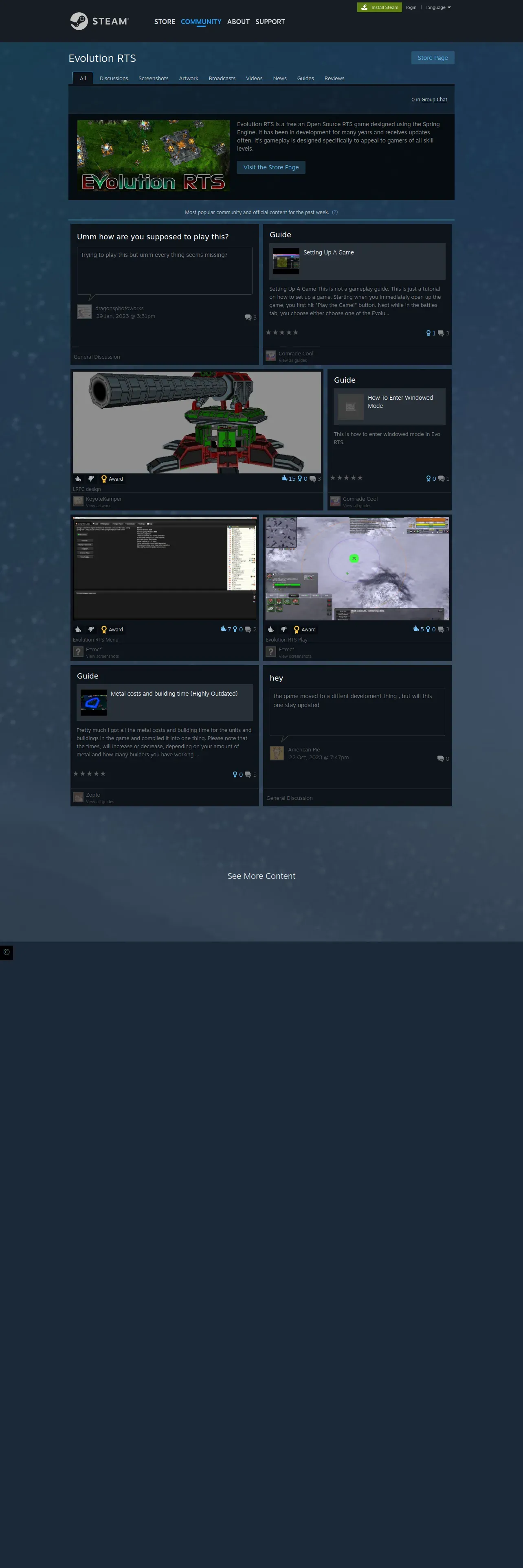Open How To Enter Windowed Mode guide
Viewport: 523px width, 1568px height.
click(x=400, y=402)
